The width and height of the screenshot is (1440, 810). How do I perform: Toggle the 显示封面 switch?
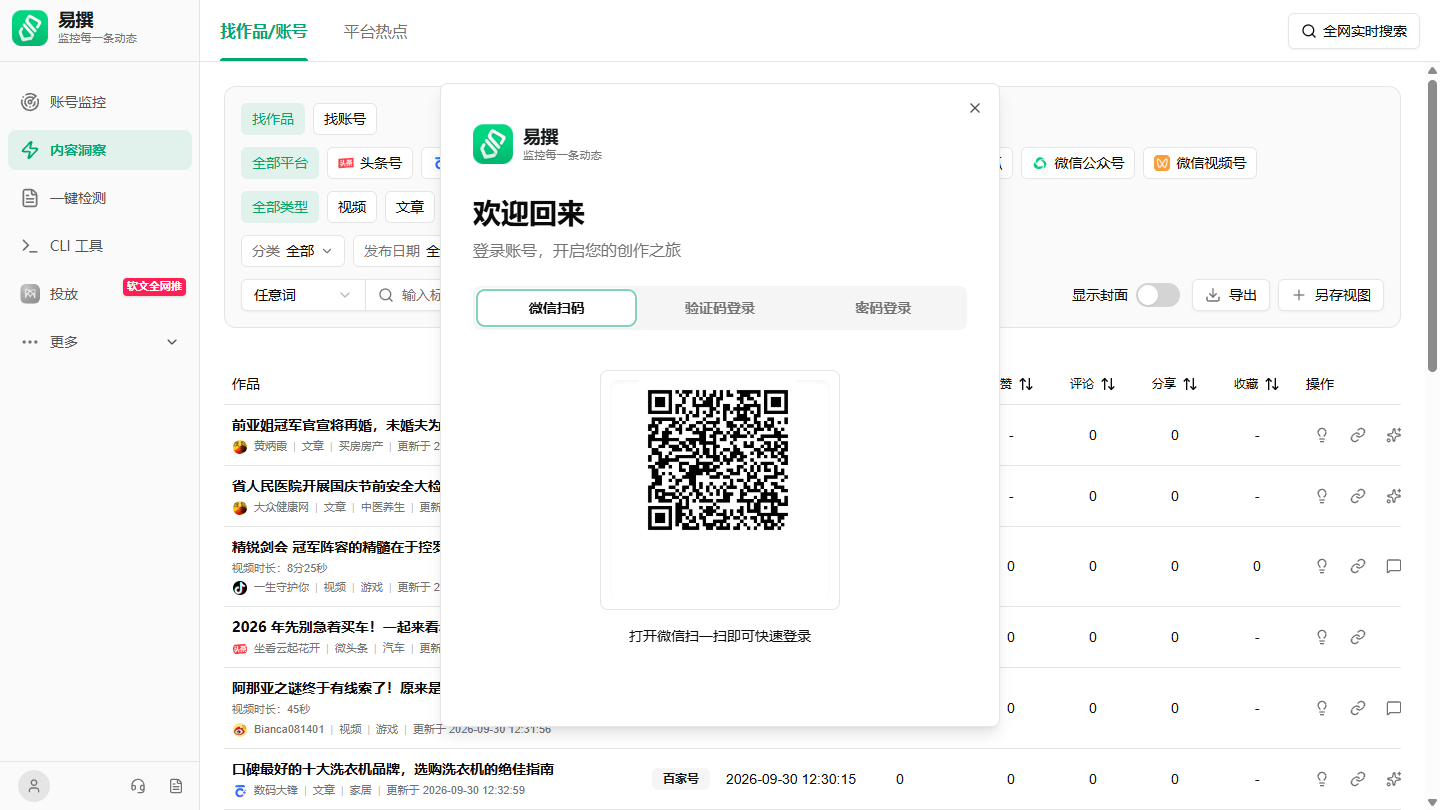pos(1158,295)
